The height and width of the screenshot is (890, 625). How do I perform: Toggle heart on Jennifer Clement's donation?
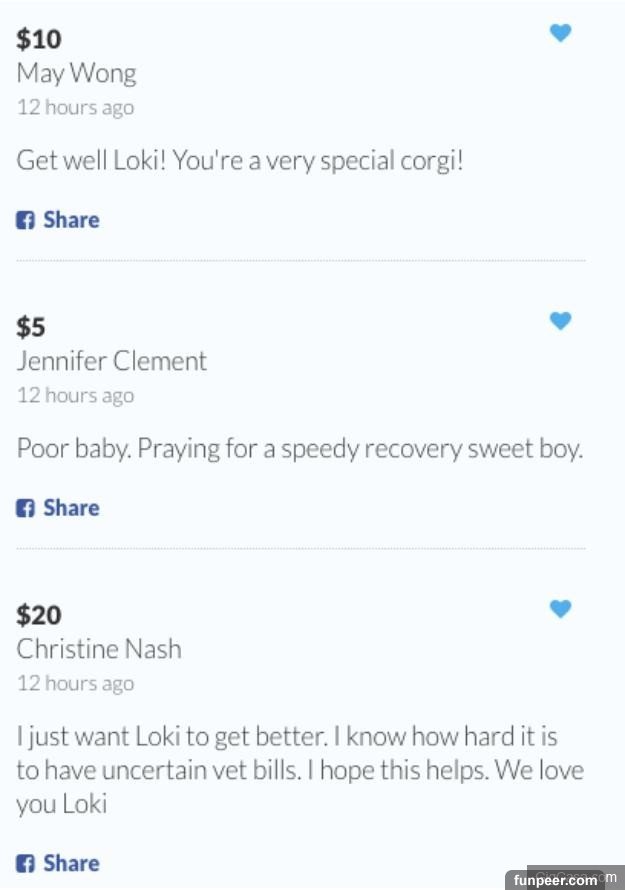[x=561, y=321]
